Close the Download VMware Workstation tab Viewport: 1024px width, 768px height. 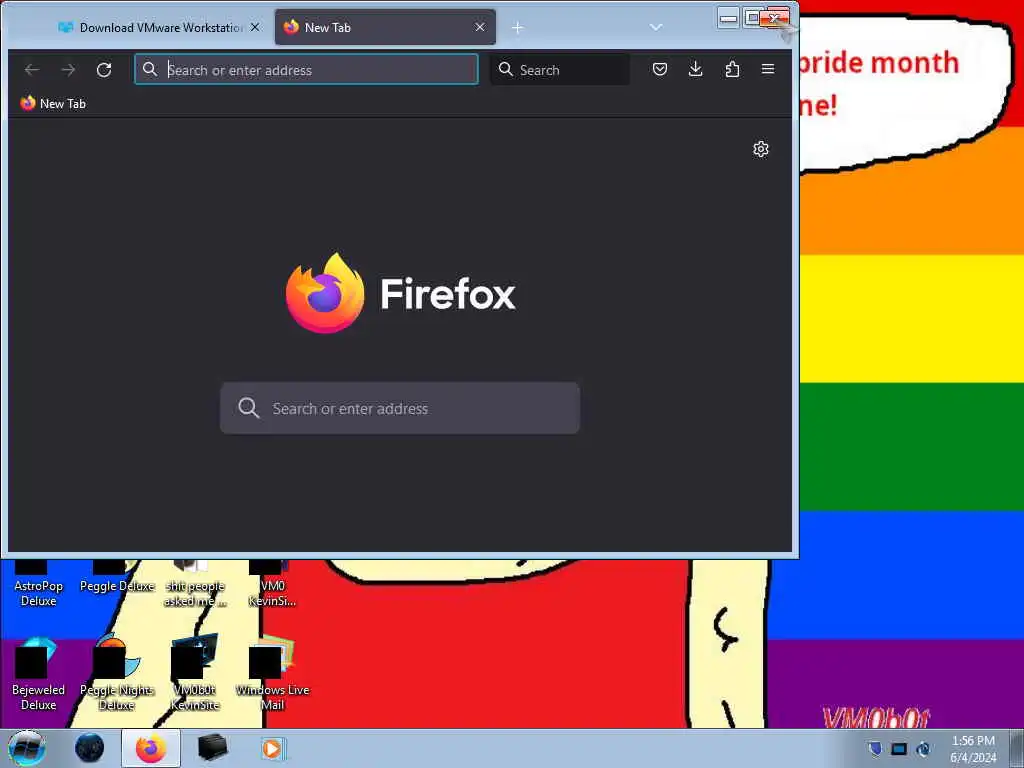(255, 27)
